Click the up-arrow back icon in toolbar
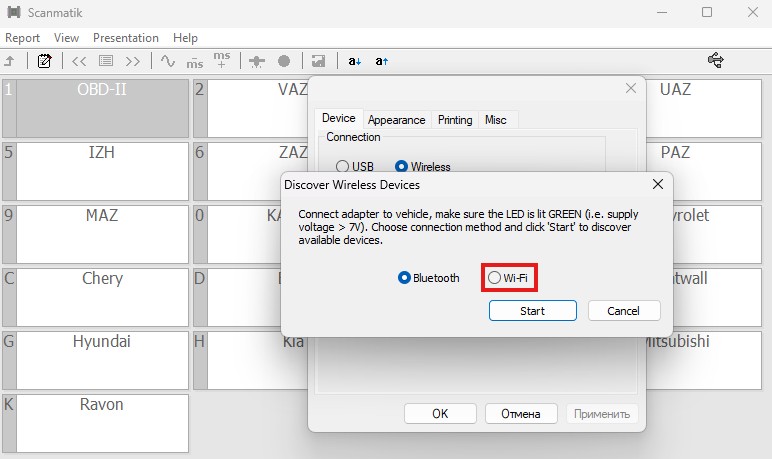The image size is (772, 459). [10, 61]
